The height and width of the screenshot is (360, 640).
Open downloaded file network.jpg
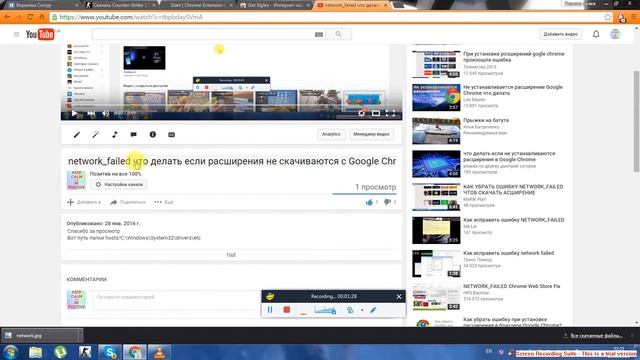click(41, 336)
